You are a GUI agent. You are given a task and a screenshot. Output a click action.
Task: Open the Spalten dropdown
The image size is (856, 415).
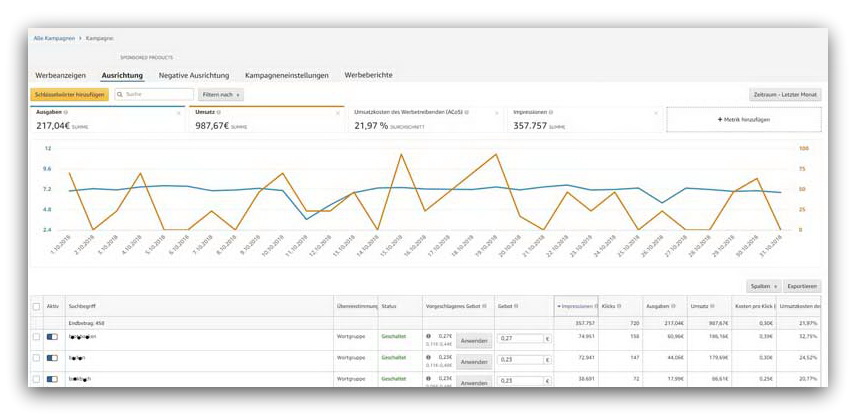763,285
